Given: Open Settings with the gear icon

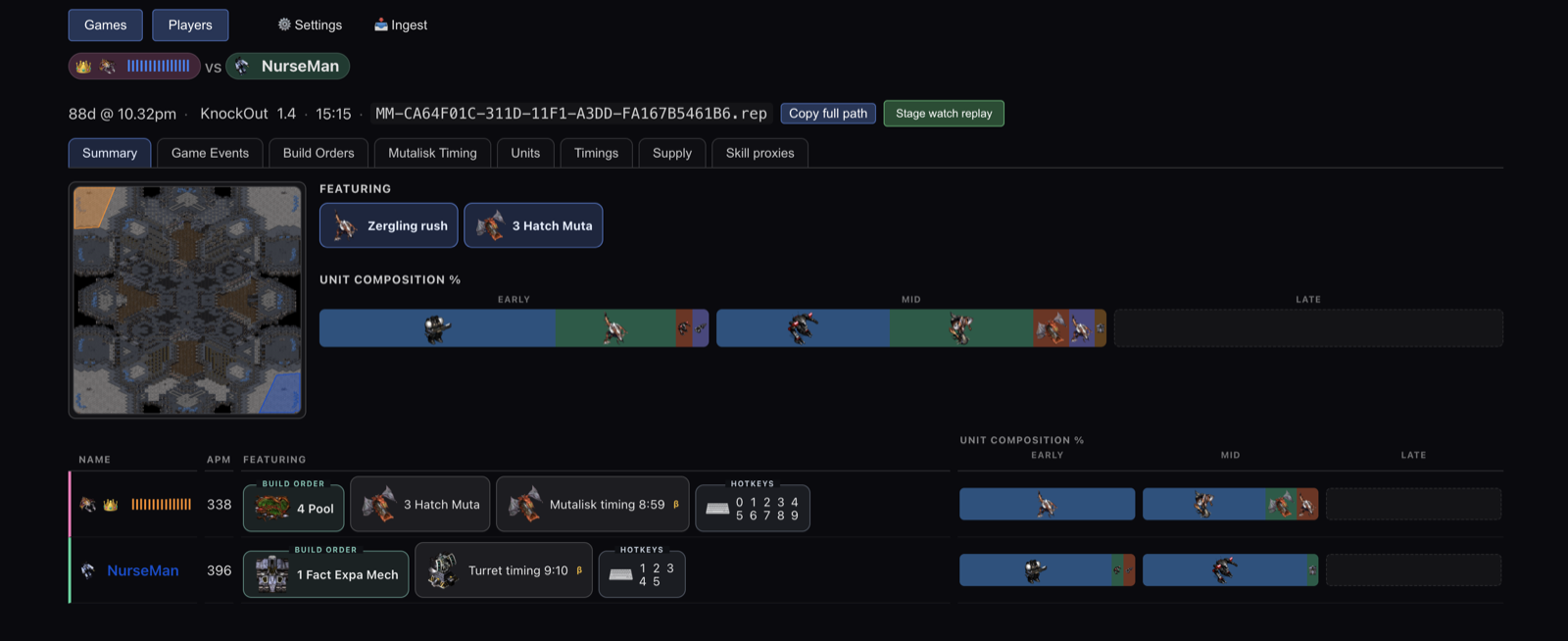Looking at the screenshot, I should coord(310,25).
